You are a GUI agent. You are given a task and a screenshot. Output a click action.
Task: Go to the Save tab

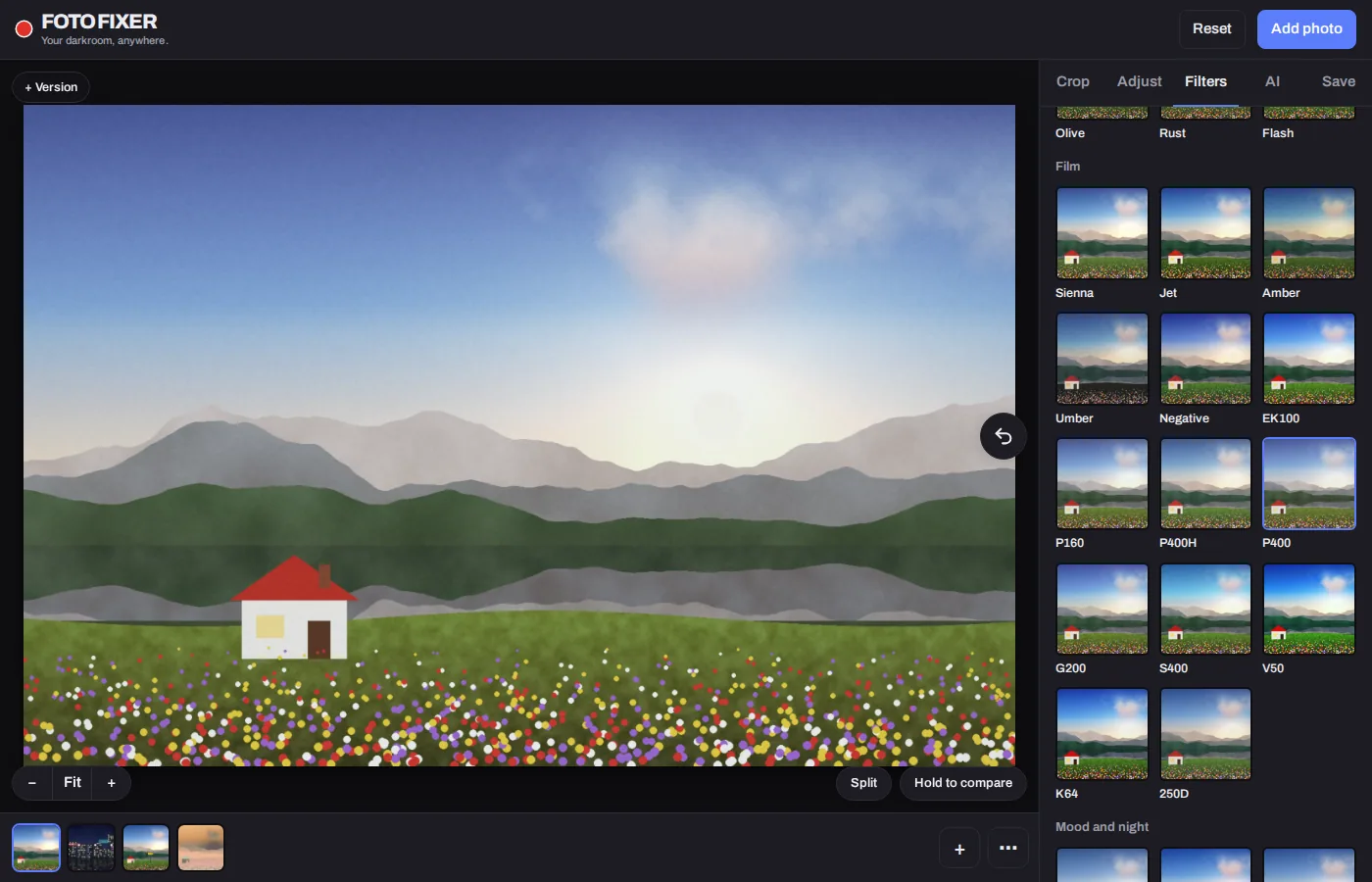coord(1339,81)
